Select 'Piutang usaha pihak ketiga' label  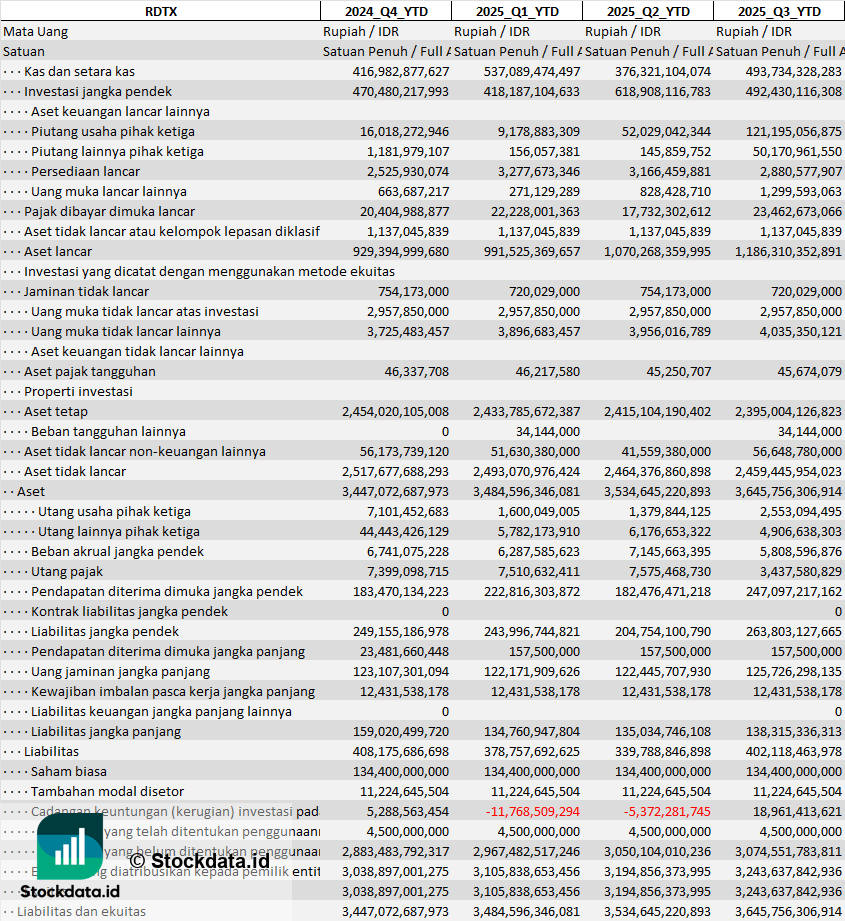[113, 132]
